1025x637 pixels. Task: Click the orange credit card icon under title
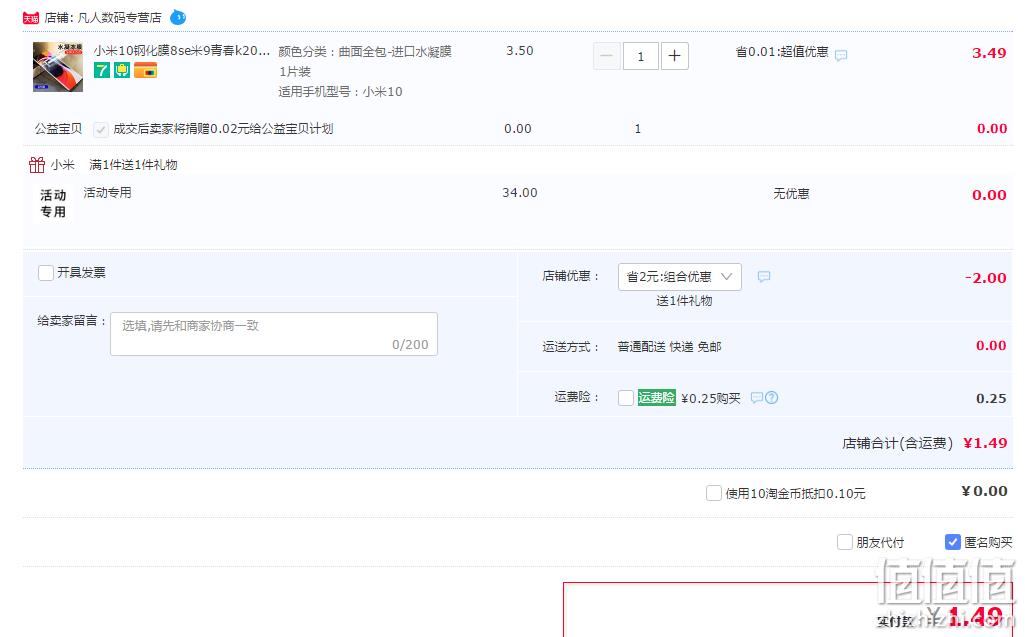pos(145,70)
